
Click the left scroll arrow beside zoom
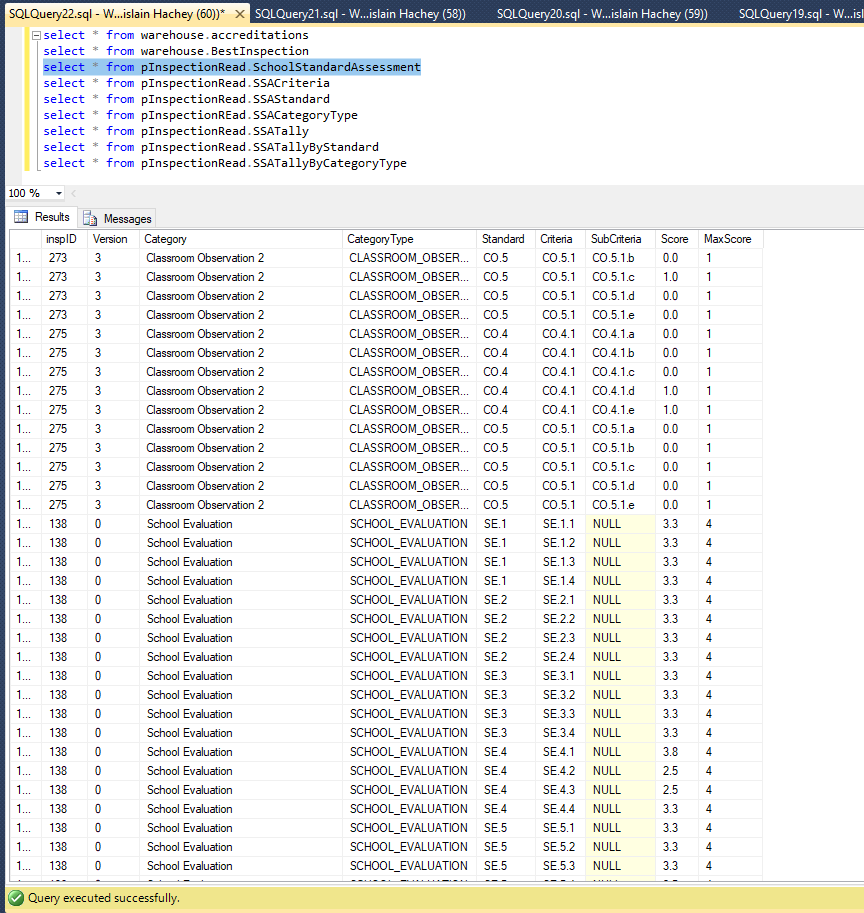click(x=74, y=193)
